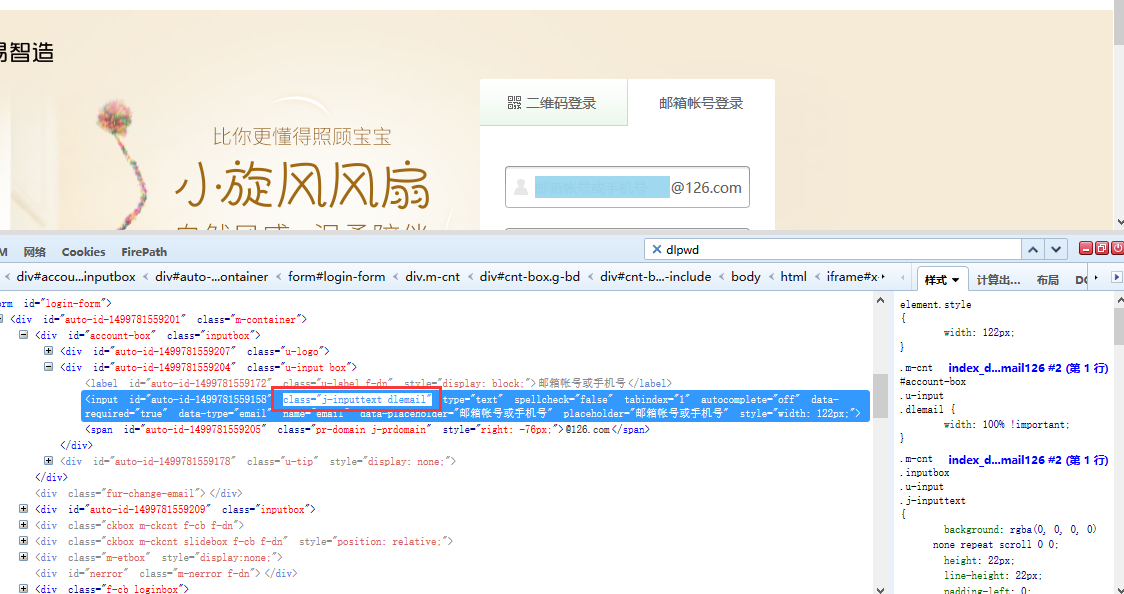Click the user avatar icon in email field
The image size is (1124, 594).
(x=521, y=187)
